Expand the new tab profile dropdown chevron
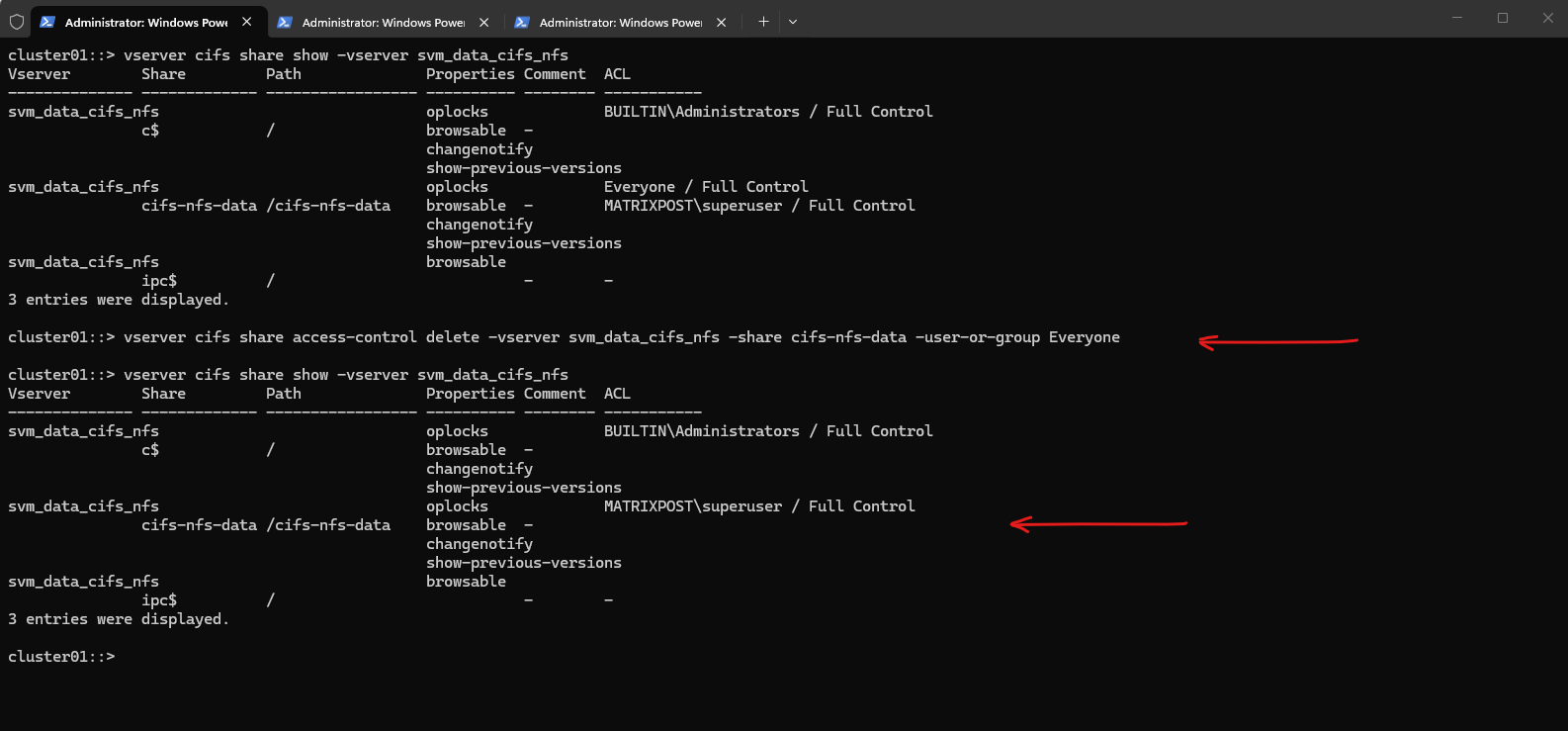 pos(793,22)
